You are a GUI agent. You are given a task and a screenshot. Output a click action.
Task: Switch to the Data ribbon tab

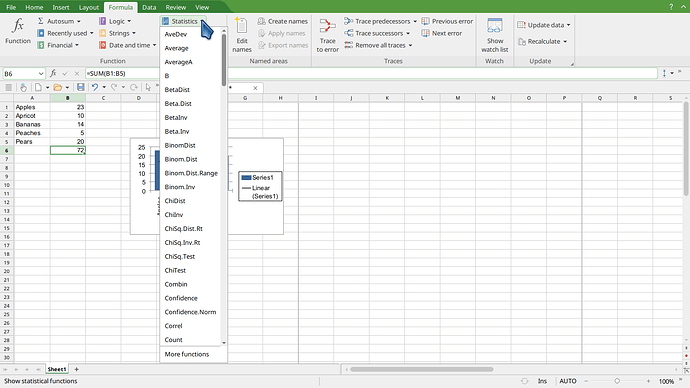tap(149, 7)
